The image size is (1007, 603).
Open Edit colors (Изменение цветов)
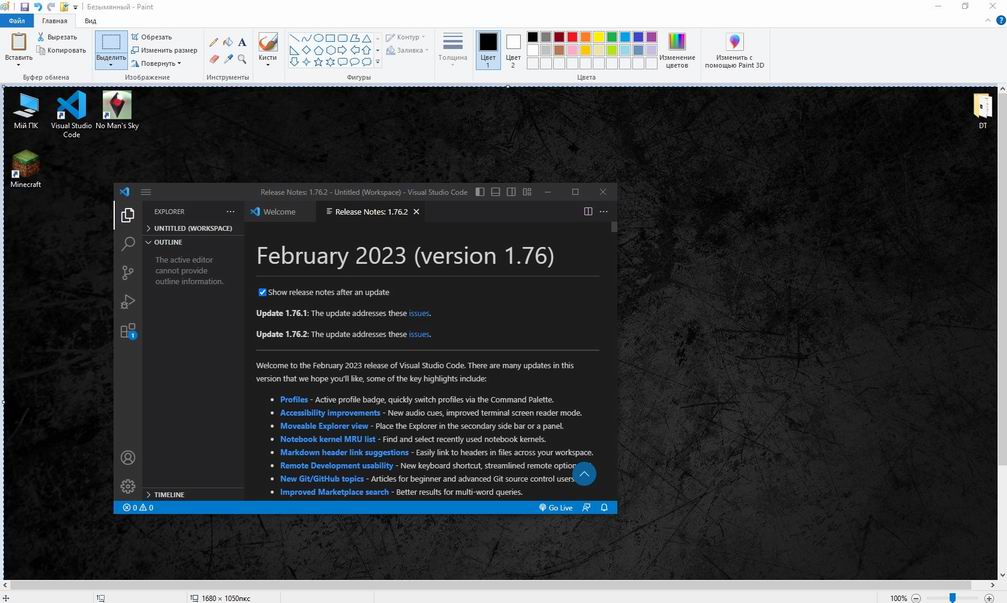[x=677, y=49]
